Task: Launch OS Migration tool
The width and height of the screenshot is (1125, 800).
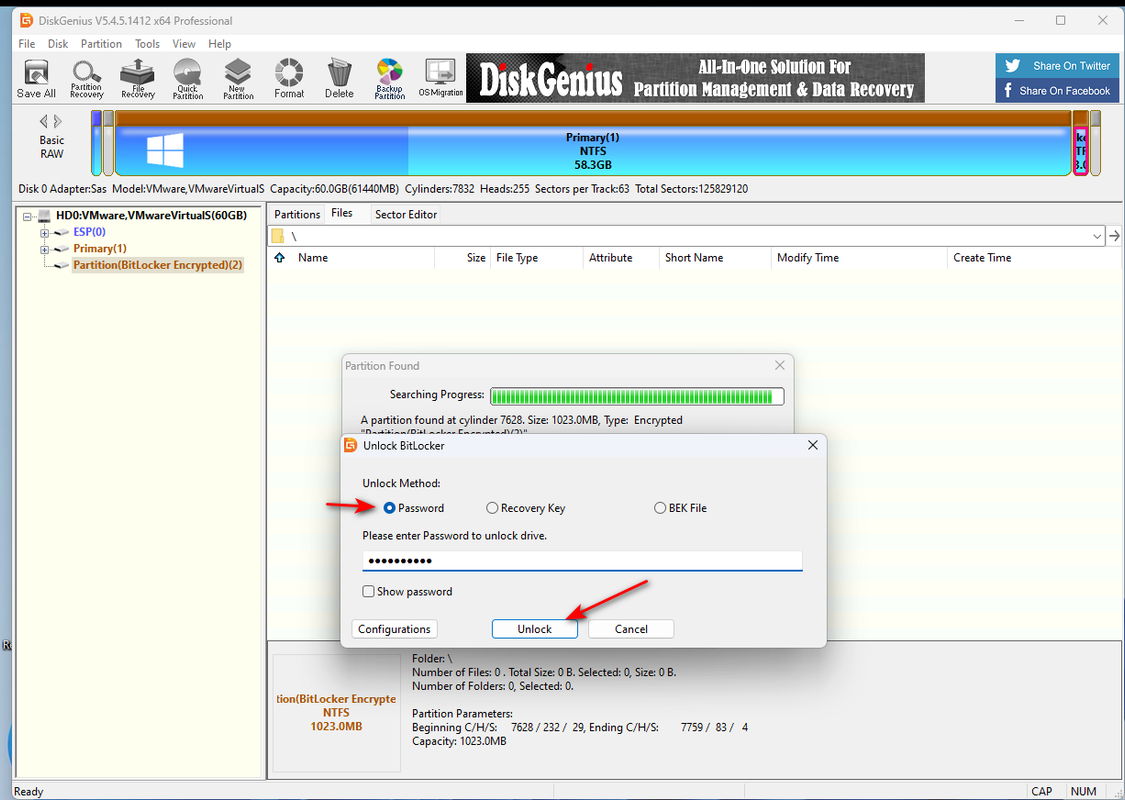Action: click(441, 79)
